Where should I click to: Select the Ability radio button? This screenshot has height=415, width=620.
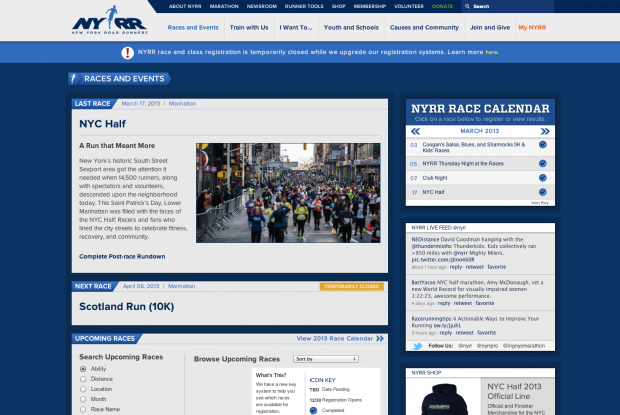pyautogui.click(x=83, y=369)
